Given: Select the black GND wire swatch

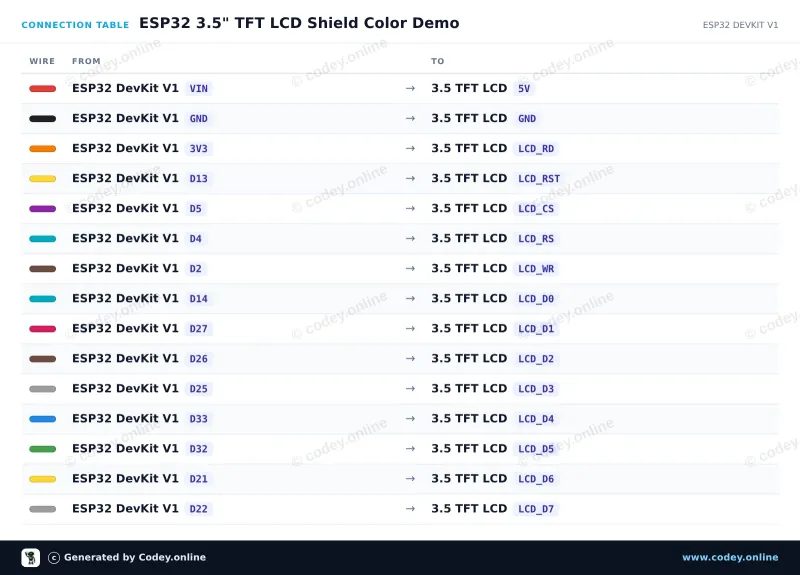Looking at the screenshot, I should click(42, 119).
